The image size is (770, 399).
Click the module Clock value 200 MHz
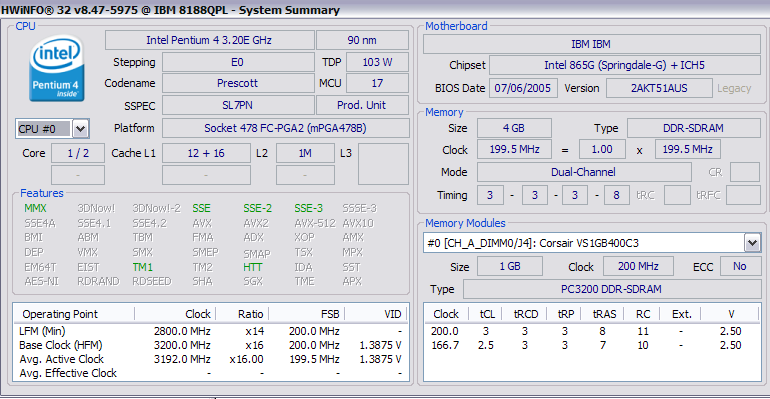(x=638, y=266)
